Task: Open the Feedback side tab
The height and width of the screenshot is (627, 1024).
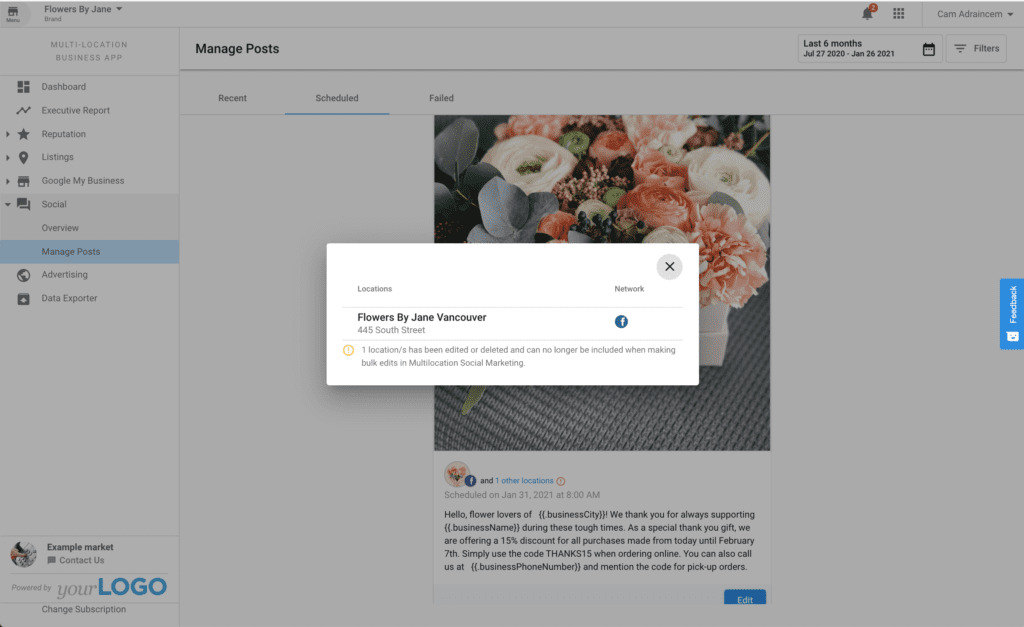Action: click(1012, 313)
